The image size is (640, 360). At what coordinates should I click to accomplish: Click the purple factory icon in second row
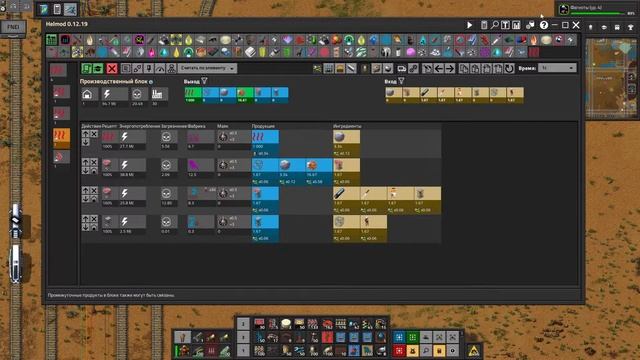click(x=193, y=165)
